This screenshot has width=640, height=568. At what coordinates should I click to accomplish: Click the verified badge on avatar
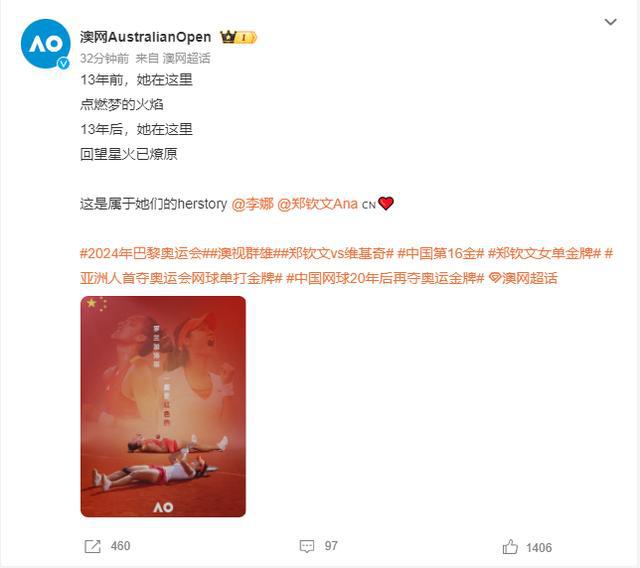(63, 63)
